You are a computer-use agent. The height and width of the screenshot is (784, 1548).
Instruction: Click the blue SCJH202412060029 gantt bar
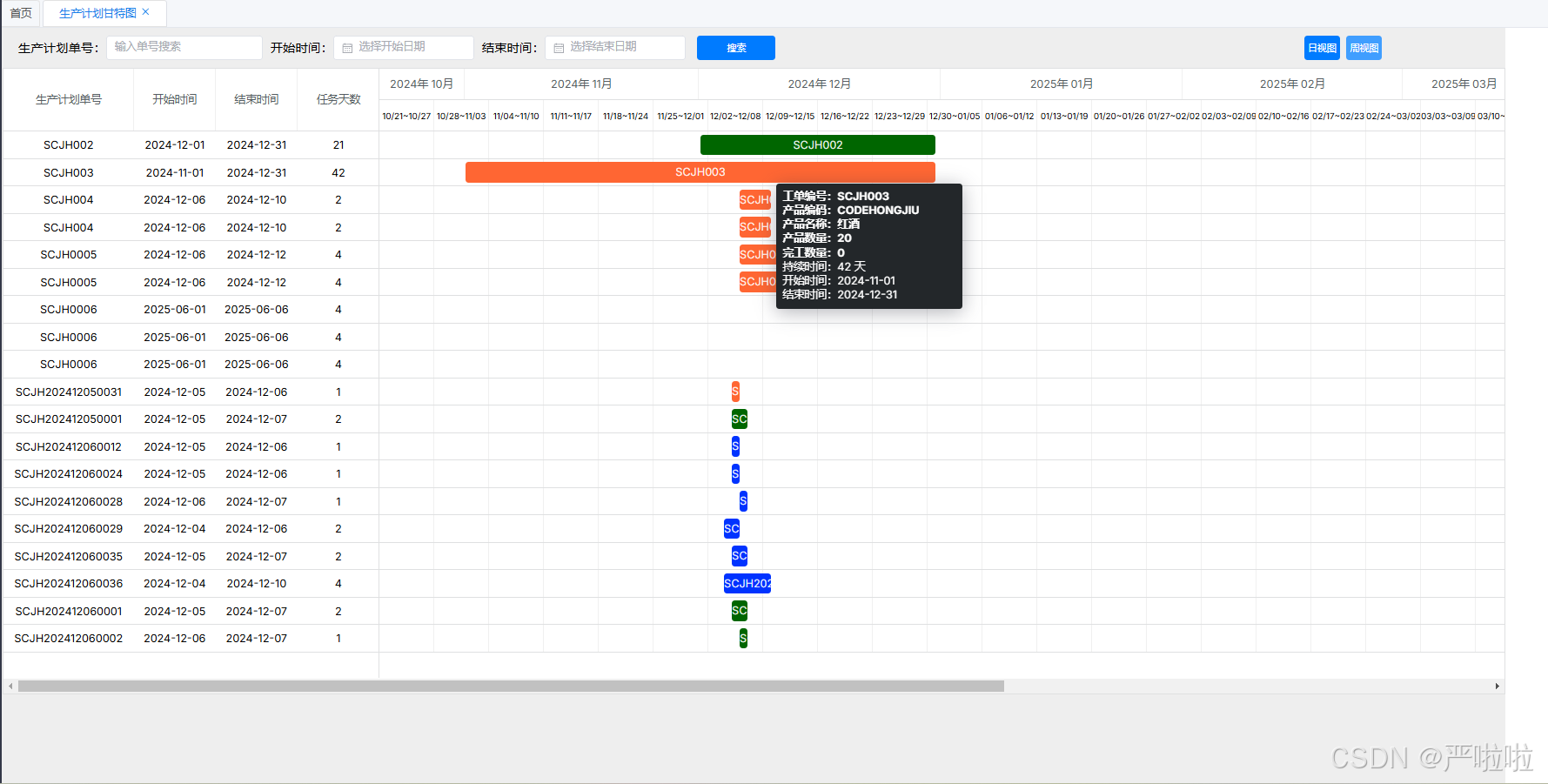pyautogui.click(x=732, y=528)
